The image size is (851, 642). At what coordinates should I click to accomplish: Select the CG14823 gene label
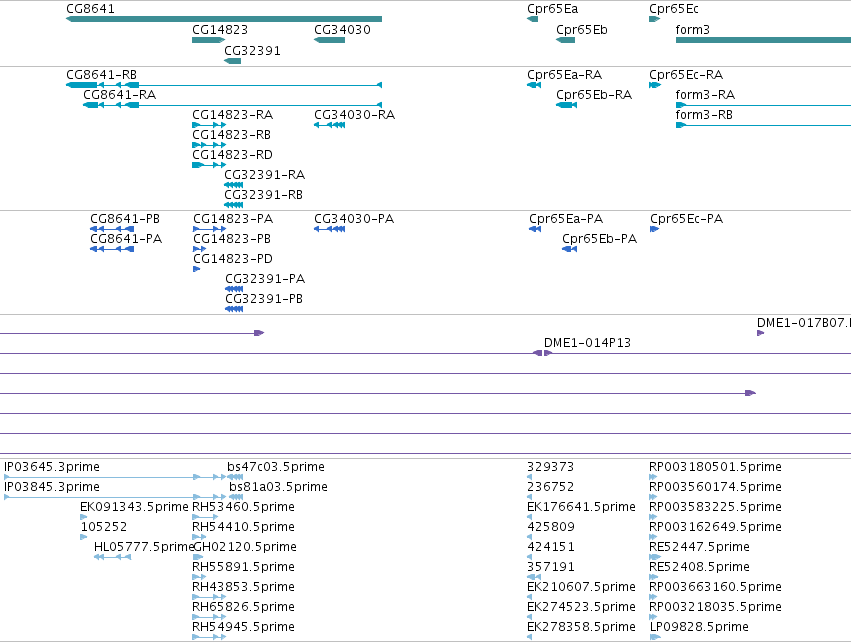pos(220,30)
